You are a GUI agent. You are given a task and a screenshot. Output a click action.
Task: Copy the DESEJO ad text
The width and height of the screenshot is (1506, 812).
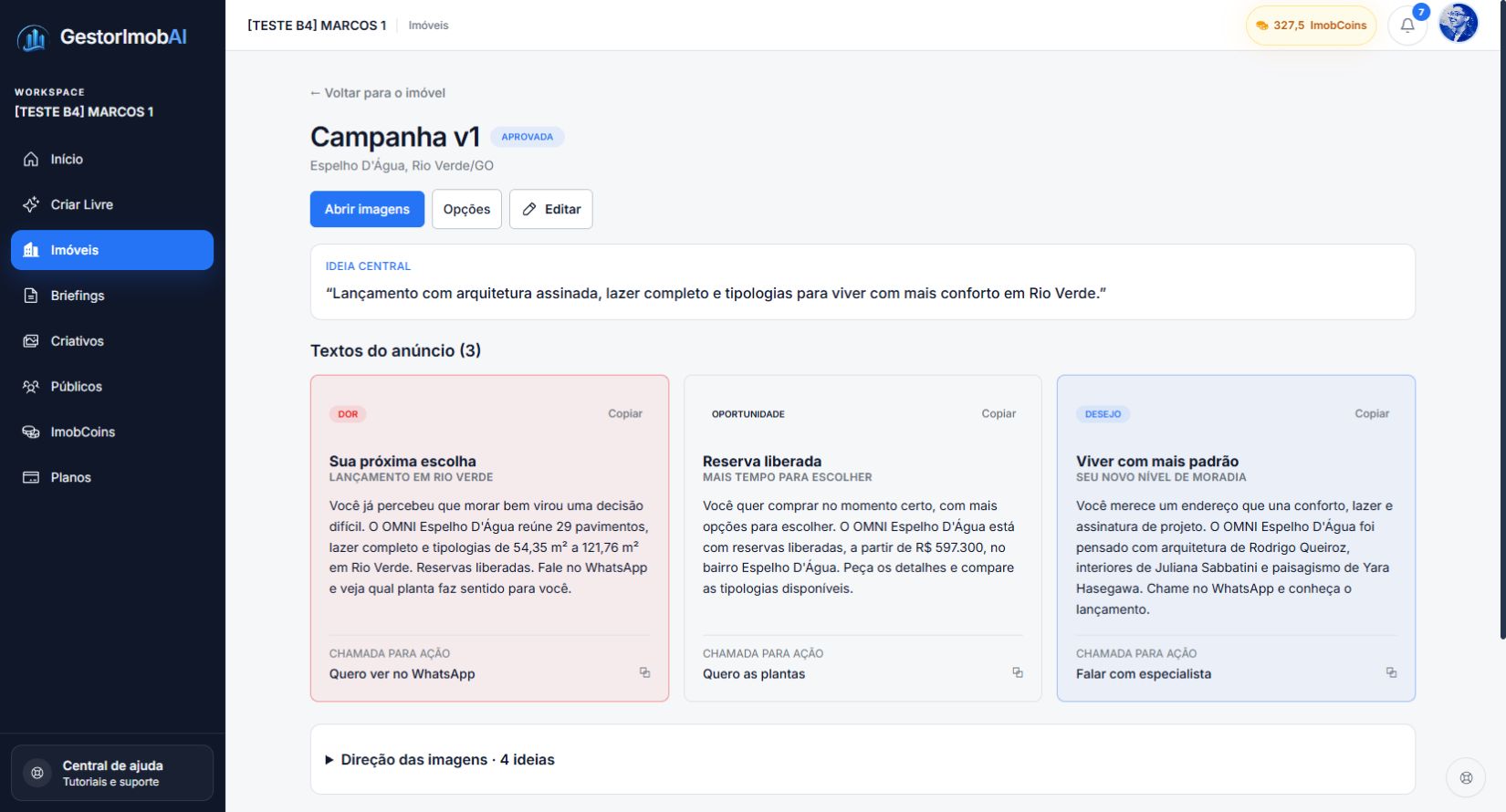(1372, 413)
